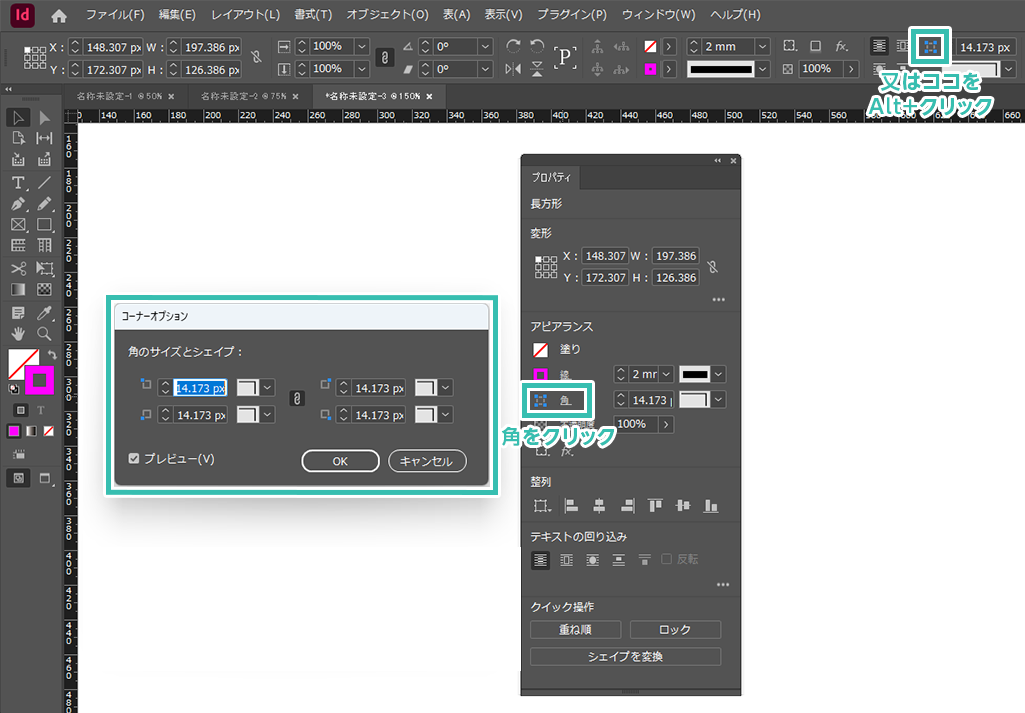Pick the Scissors tool
The height and width of the screenshot is (713, 1025).
[x=18, y=268]
